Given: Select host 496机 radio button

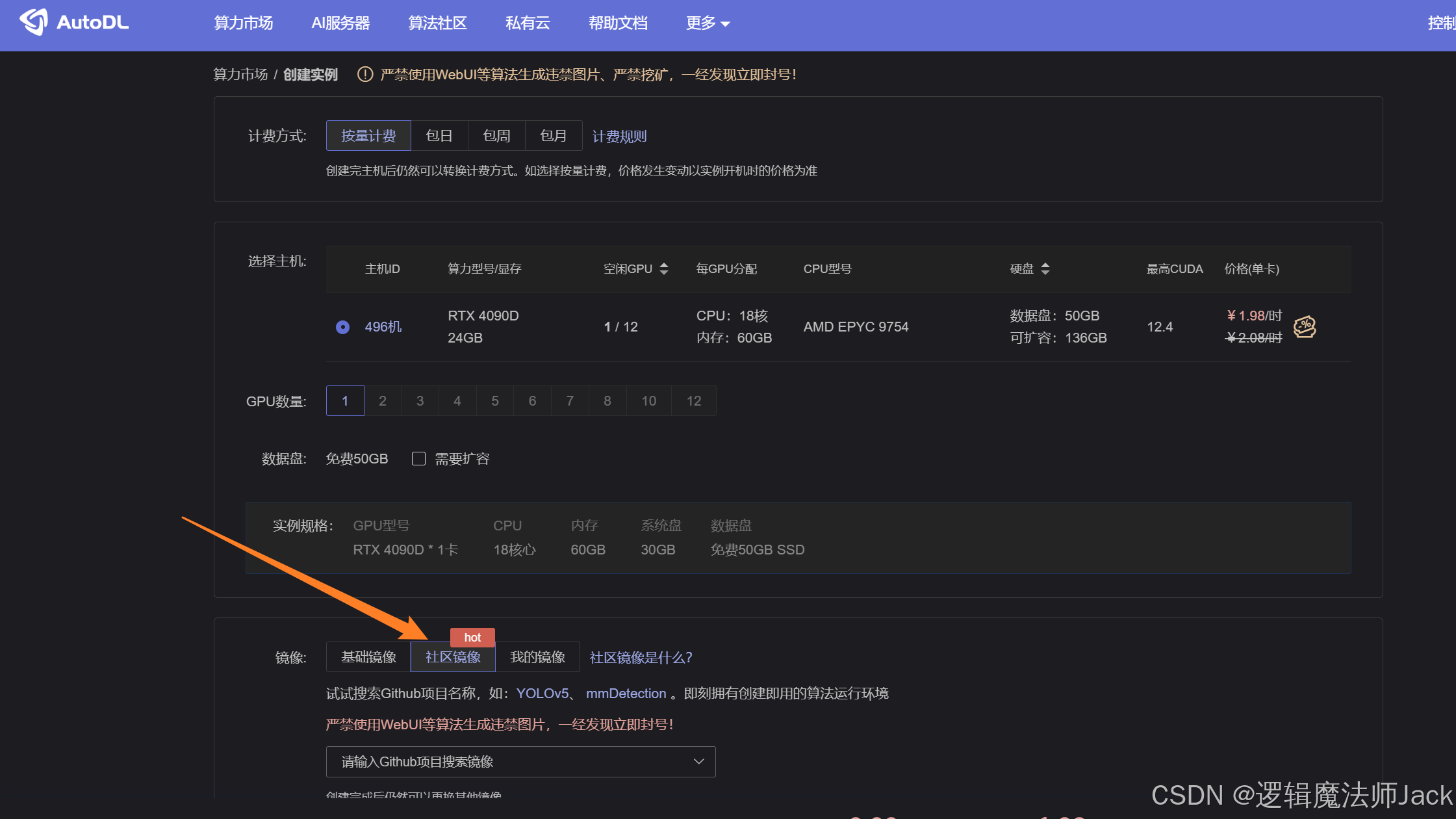Looking at the screenshot, I should coord(342,327).
